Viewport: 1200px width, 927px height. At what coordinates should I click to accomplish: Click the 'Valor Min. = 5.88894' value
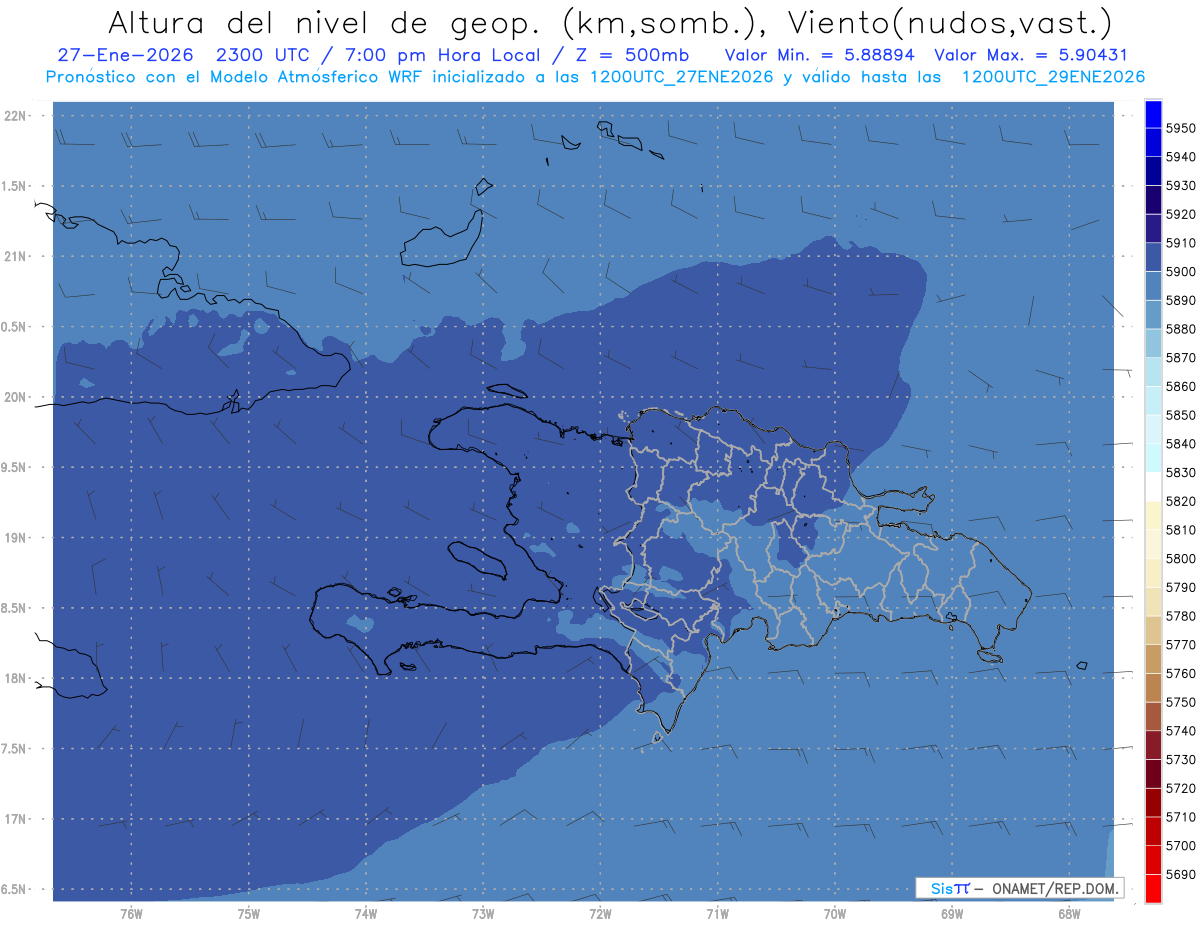pos(818,55)
